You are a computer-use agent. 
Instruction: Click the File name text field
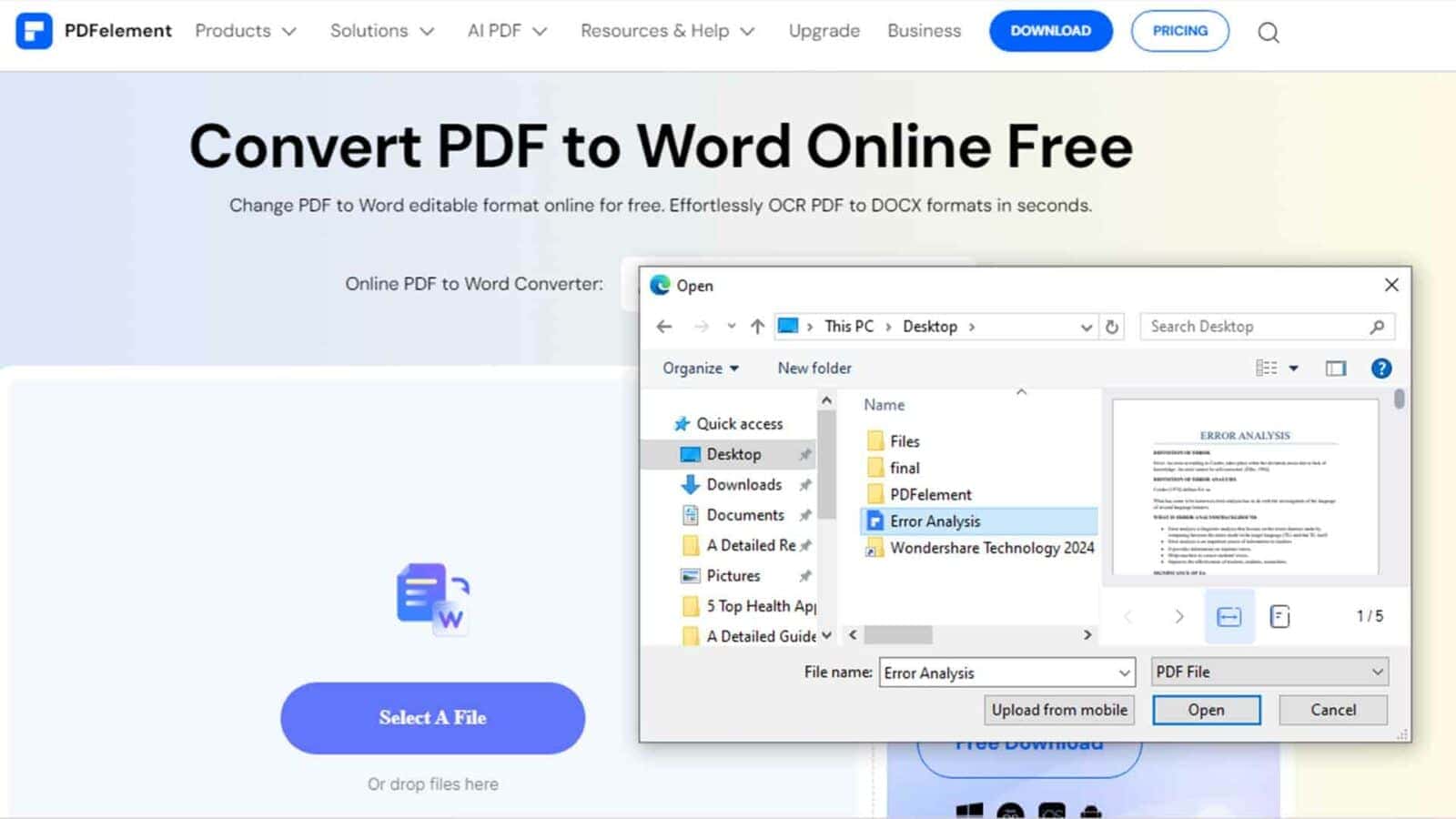(x=998, y=673)
